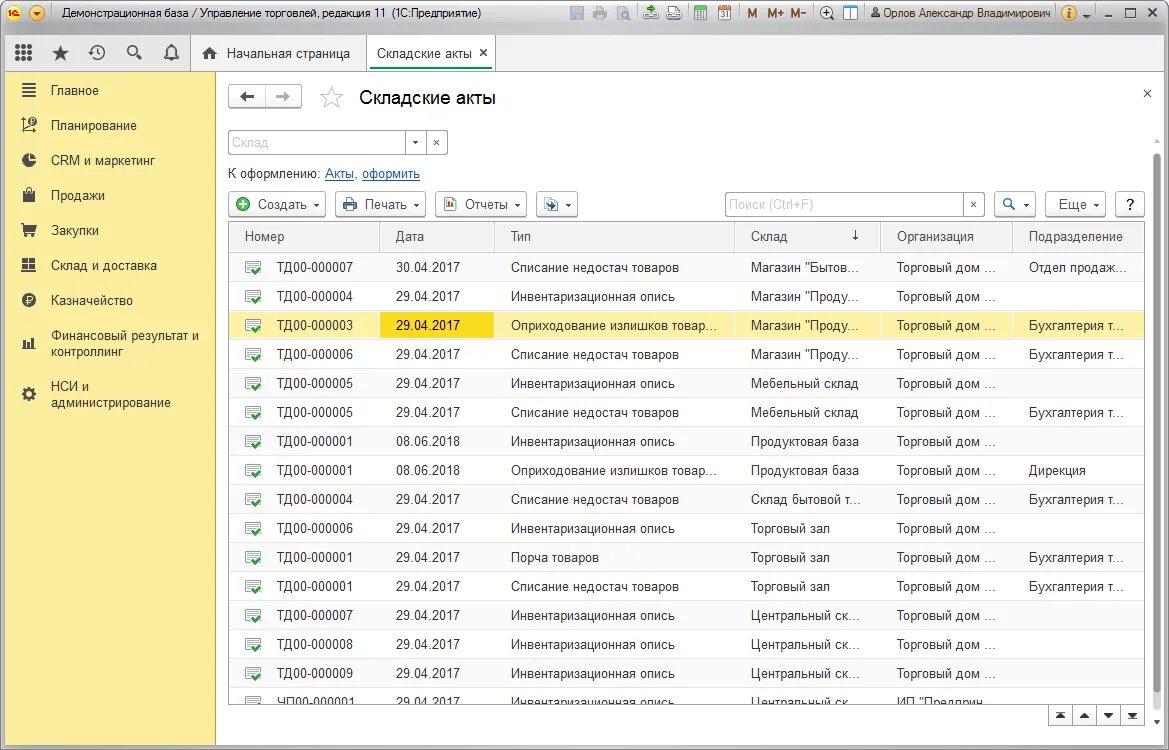Viewport: 1169px width, 750px height.
Task: Click the Акты link
Action: pos(339,173)
